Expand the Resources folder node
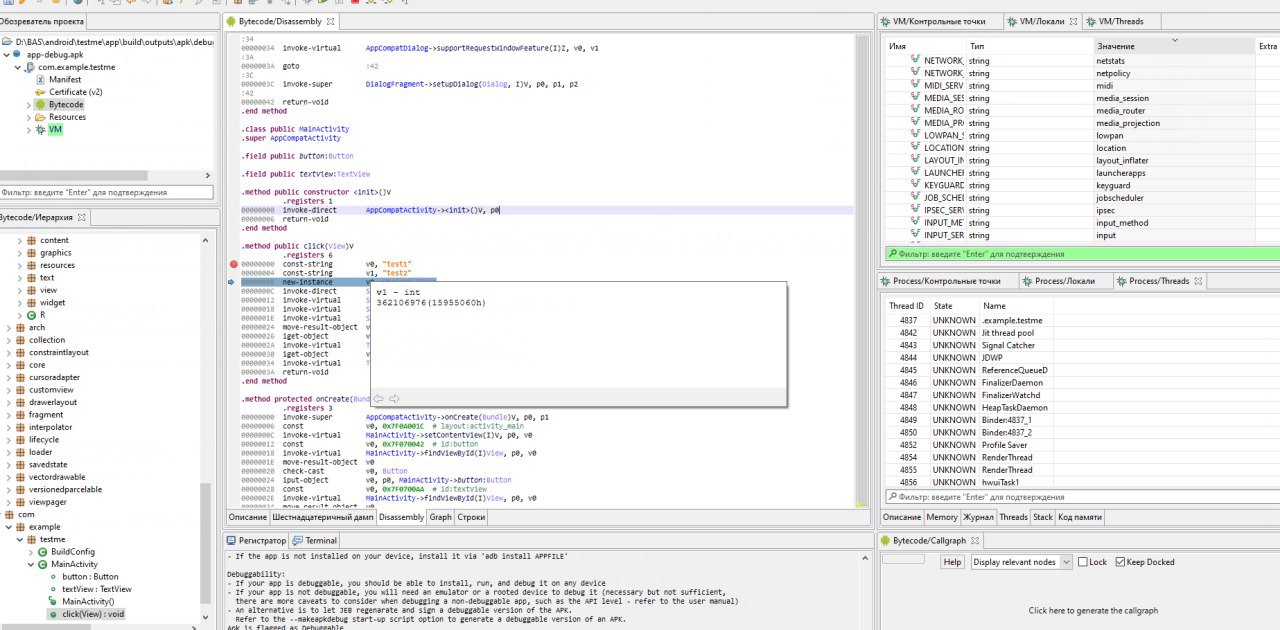 [27, 117]
